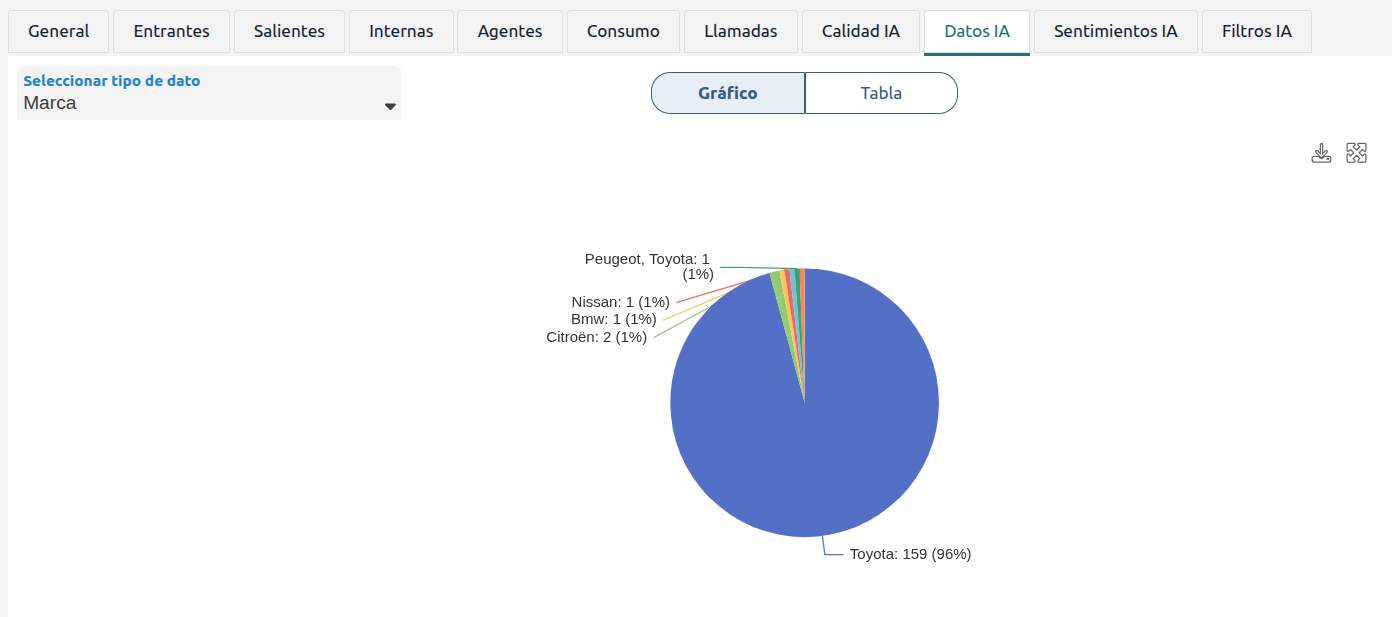Image resolution: width=1392 pixels, height=617 pixels.
Task: View the Agentes tab
Action: coord(510,31)
